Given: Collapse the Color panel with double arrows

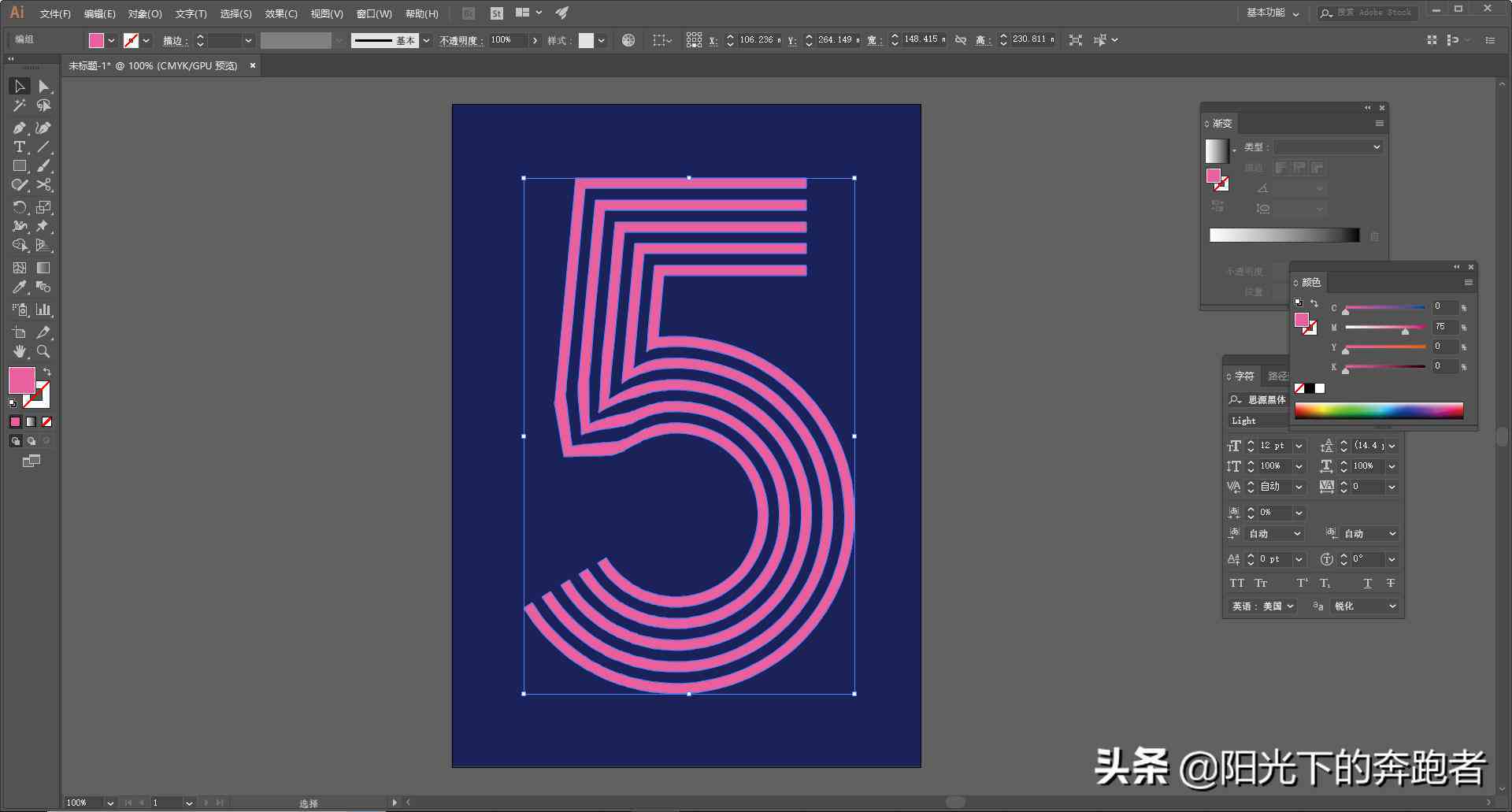Looking at the screenshot, I should point(1456,267).
